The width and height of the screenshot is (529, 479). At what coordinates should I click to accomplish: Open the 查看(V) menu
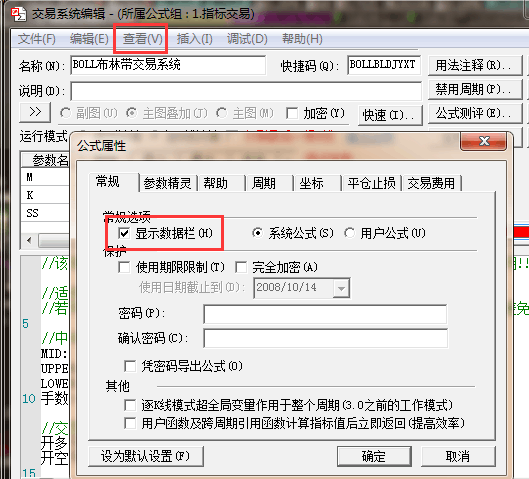[142, 39]
